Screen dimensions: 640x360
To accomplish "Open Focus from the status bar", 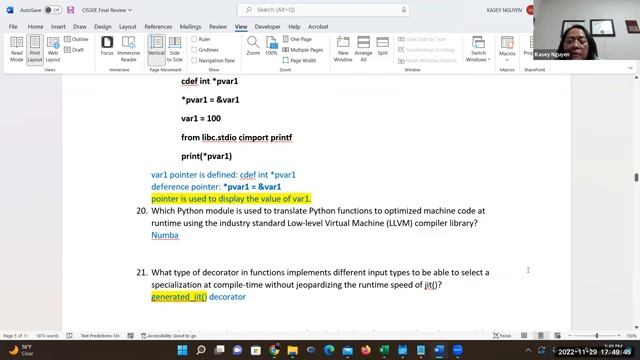I will [502, 336].
